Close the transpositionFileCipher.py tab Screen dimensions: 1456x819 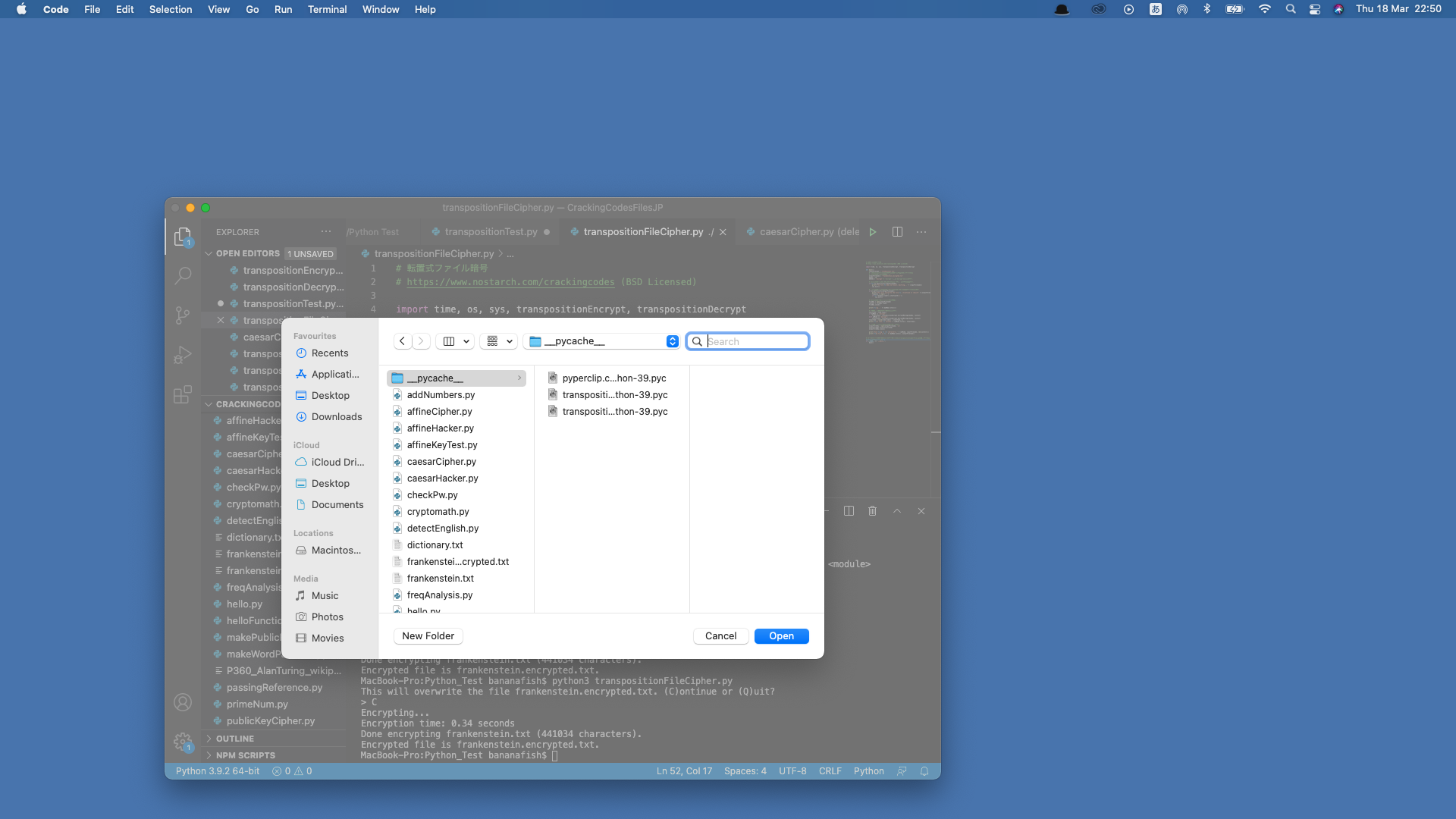click(723, 232)
